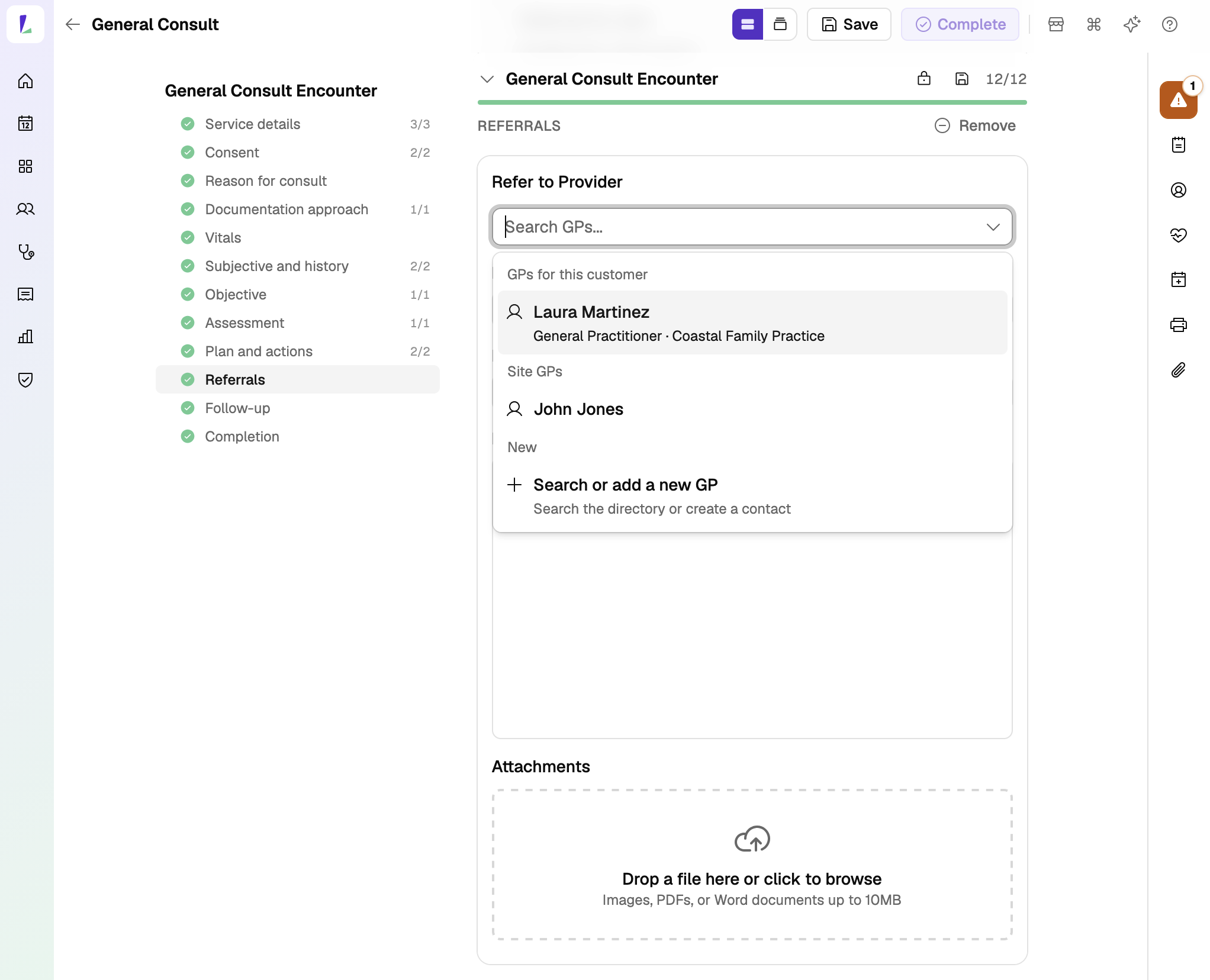This screenshot has width=1210, height=980.
Task: Open the stethoscope clinical icon in sidebar
Action: point(25,252)
